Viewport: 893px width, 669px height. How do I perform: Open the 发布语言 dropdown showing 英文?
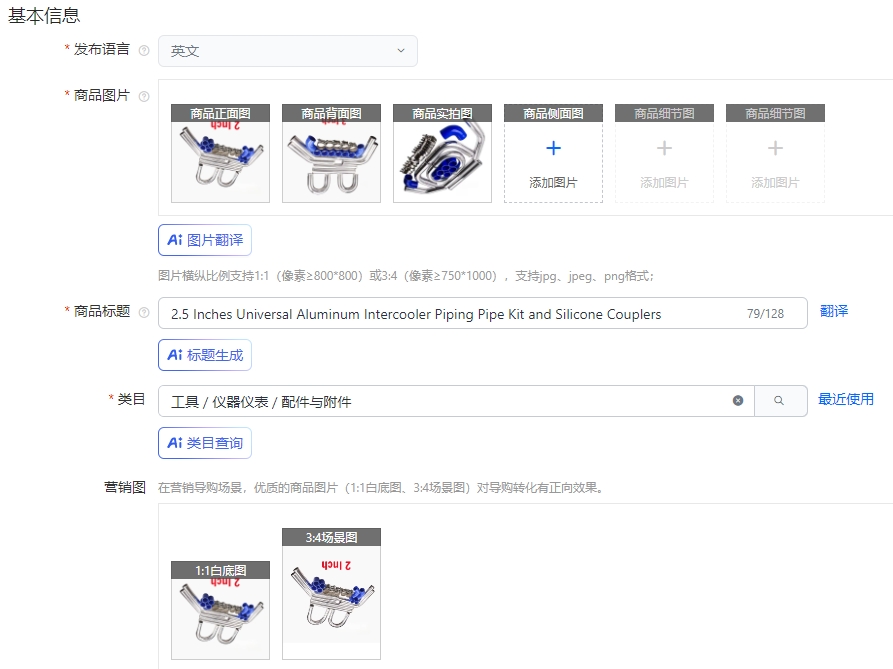(288, 51)
